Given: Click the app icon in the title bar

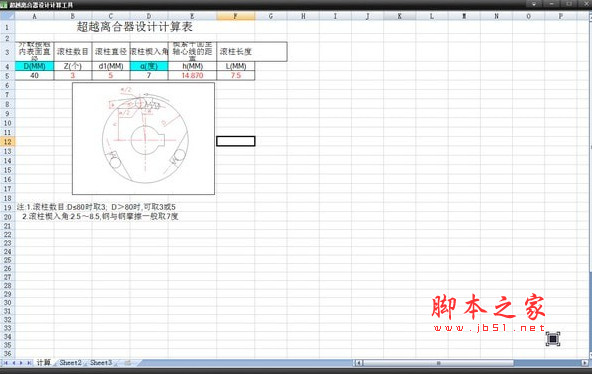Looking at the screenshot, I should tap(4, 5).
